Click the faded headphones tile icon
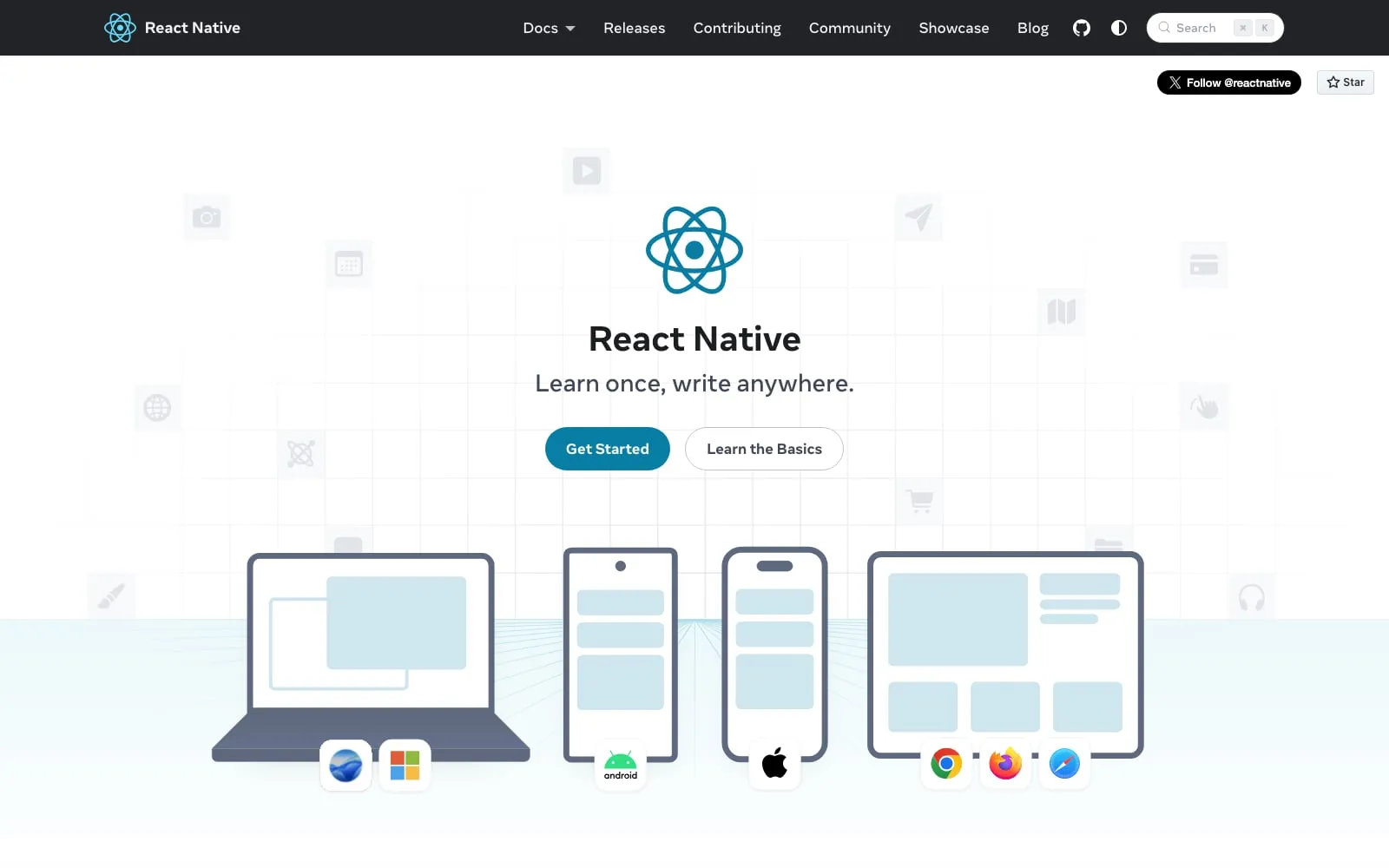This screenshot has width=1389, height=868. pos(1251,597)
